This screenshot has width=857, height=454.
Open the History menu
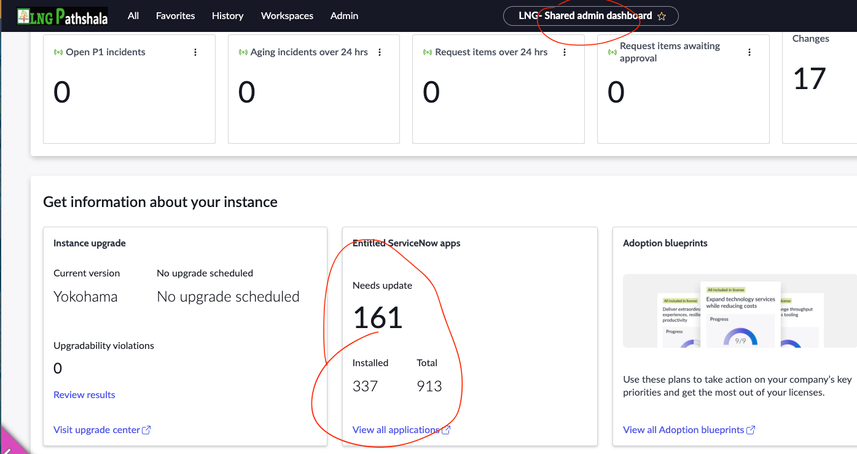pyautogui.click(x=227, y=16)
